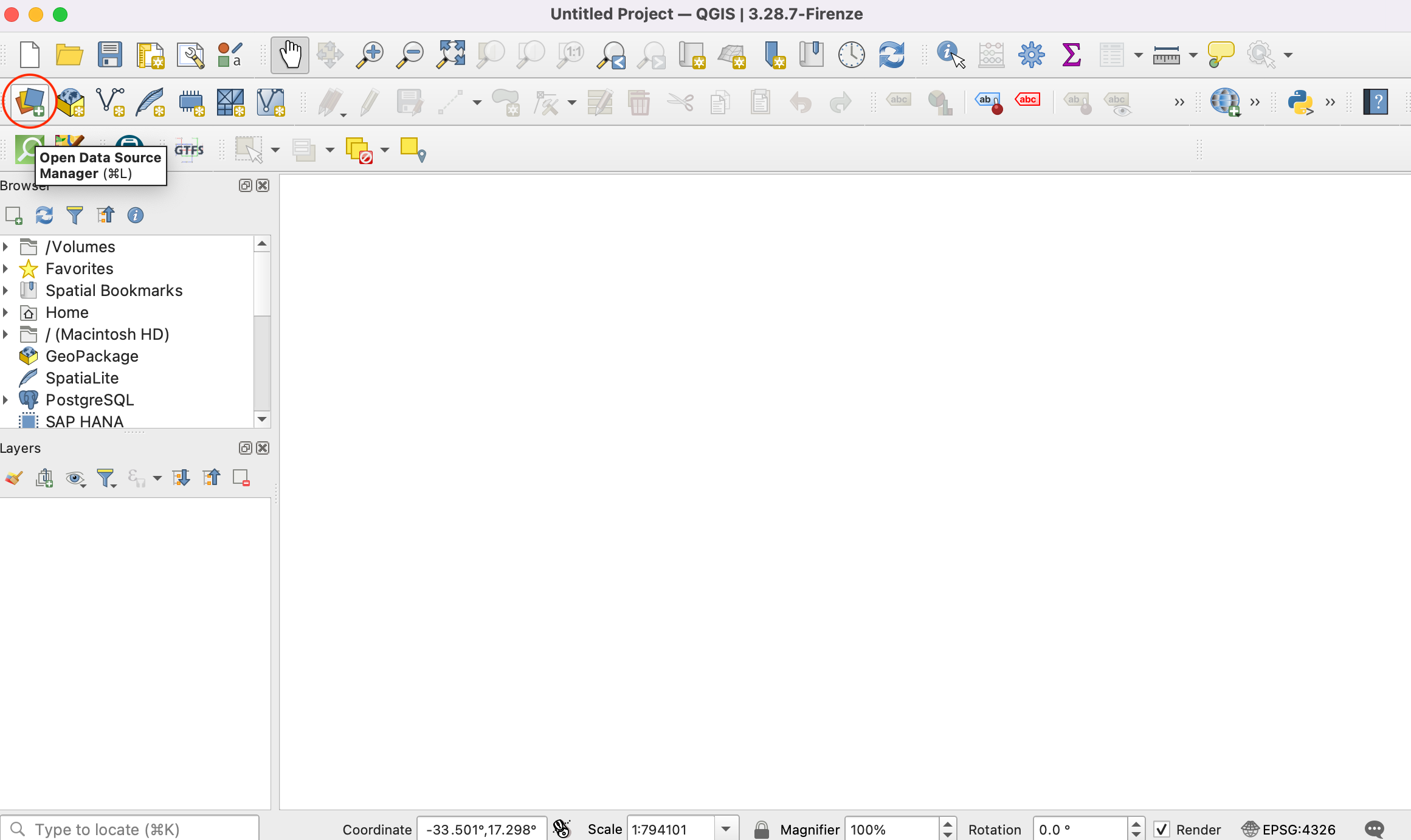Toggle the mouse display extents button
Viewport: 1411px width, 840px height.
point(562,829)
